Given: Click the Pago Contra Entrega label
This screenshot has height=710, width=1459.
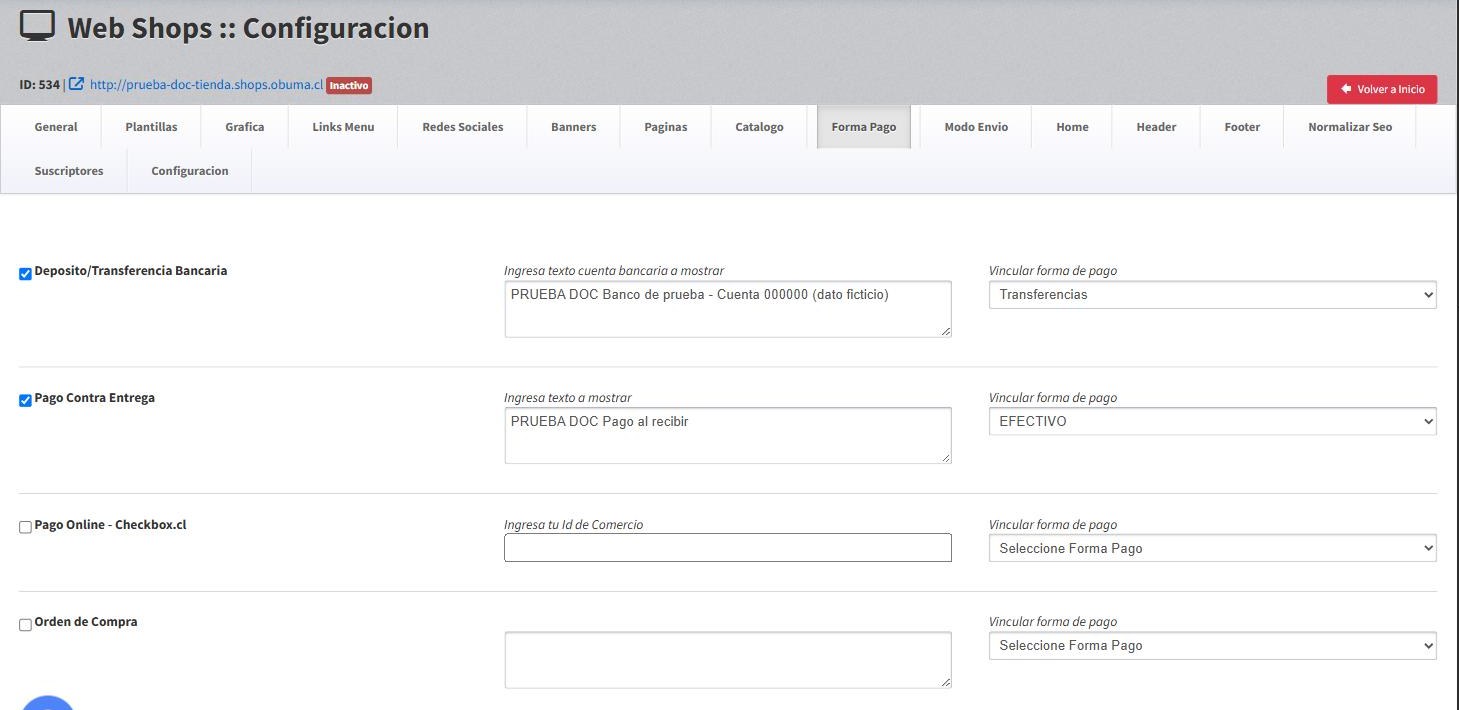Looking at the screenshot, I should pyautogui.click(x=95, y=398).
